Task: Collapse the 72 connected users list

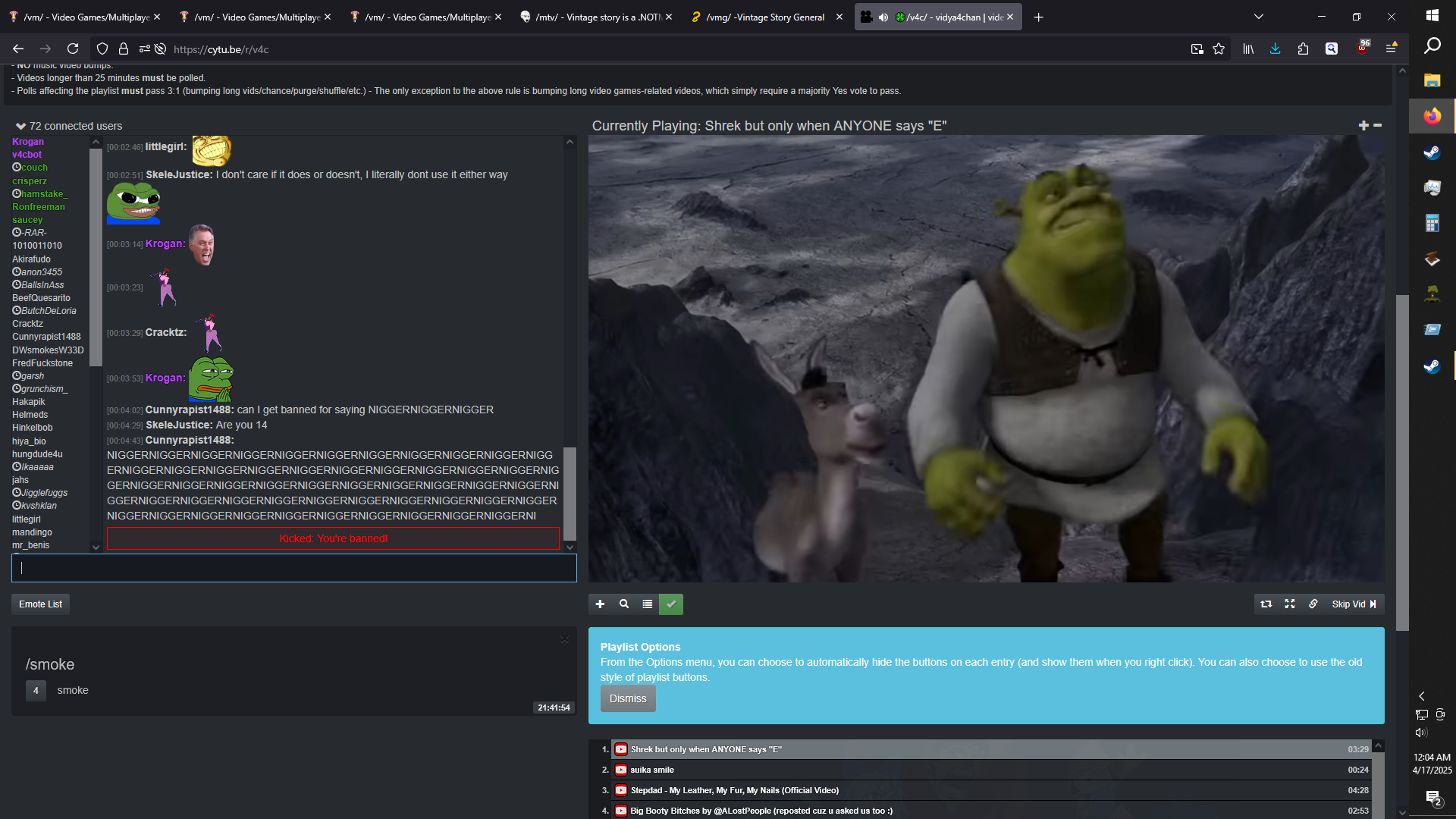Action: pyautogui.click(x=20, y=126)
